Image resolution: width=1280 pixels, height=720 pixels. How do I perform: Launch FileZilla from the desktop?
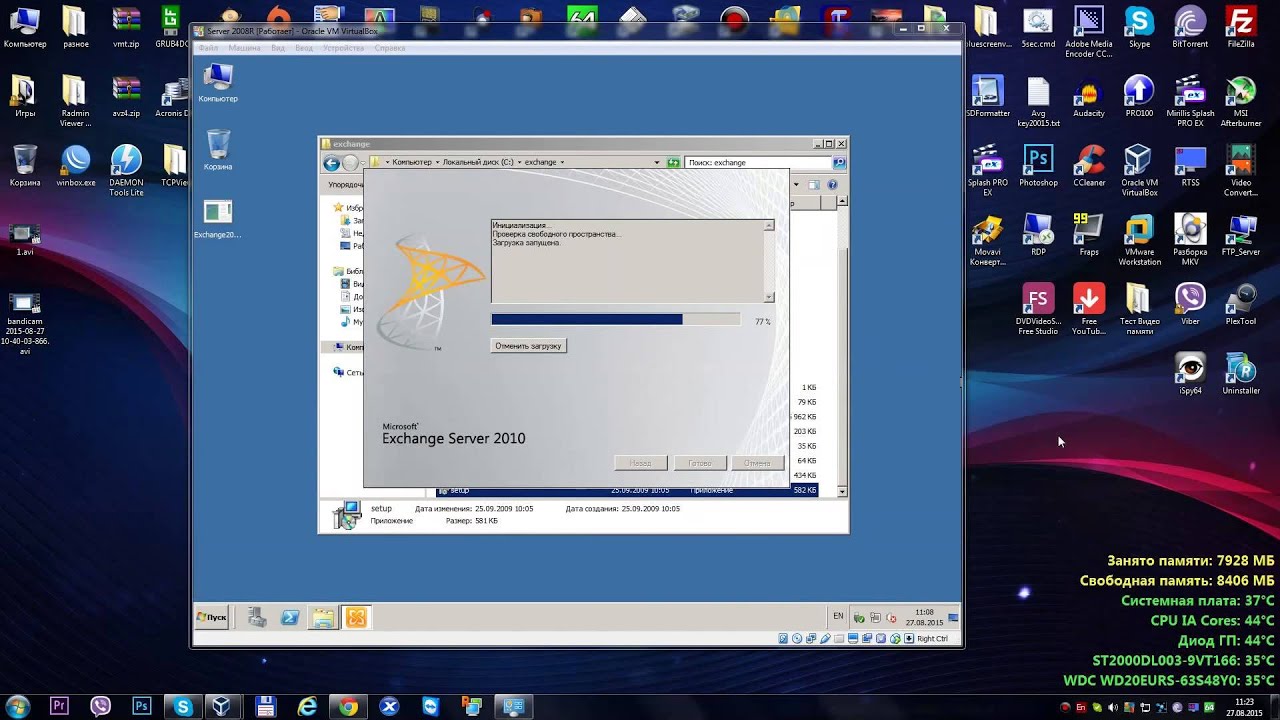[1241, 27]
